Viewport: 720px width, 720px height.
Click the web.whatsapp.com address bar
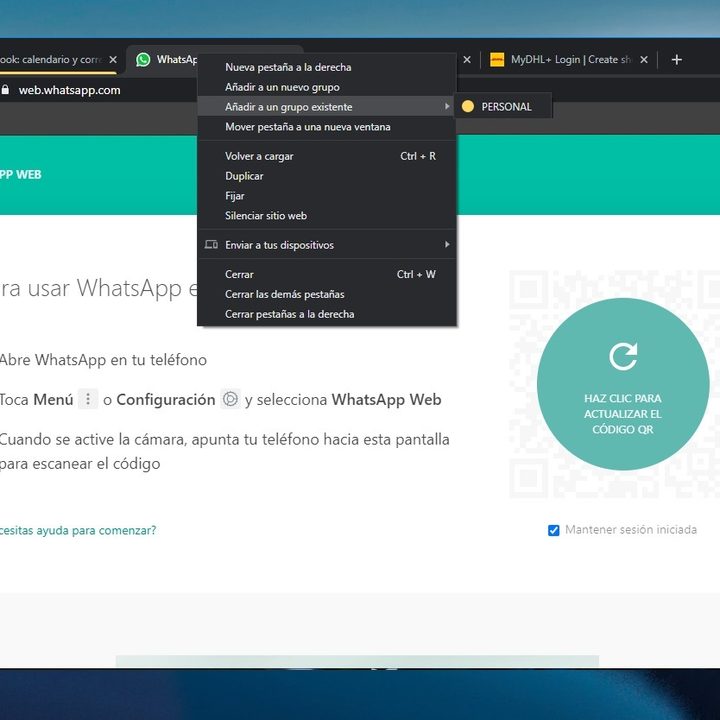coord(69,90)
